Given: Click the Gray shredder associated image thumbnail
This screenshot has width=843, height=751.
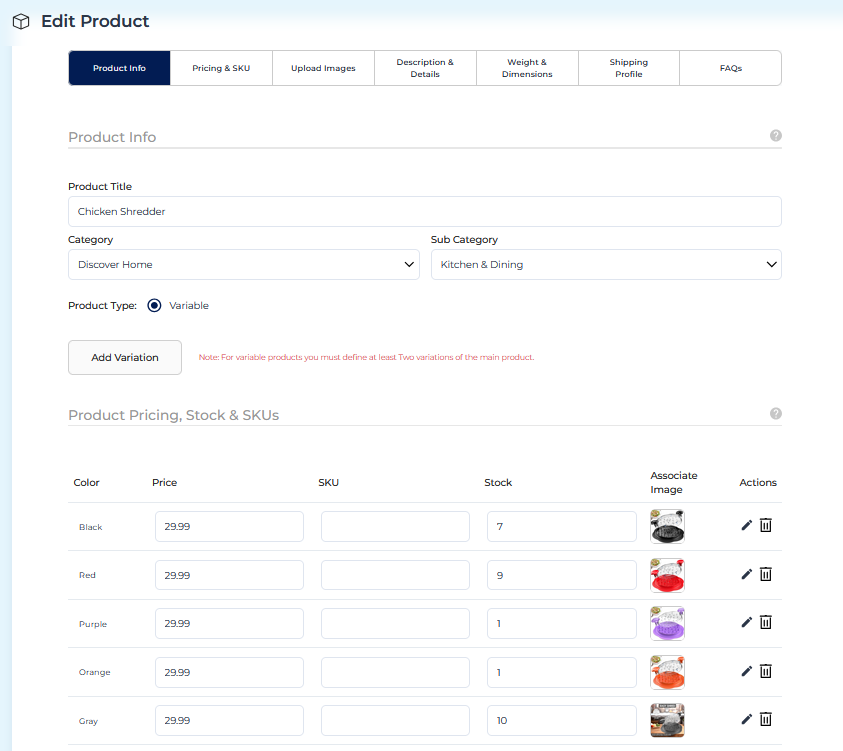Looking at the screenshot, I should point(667,720).
